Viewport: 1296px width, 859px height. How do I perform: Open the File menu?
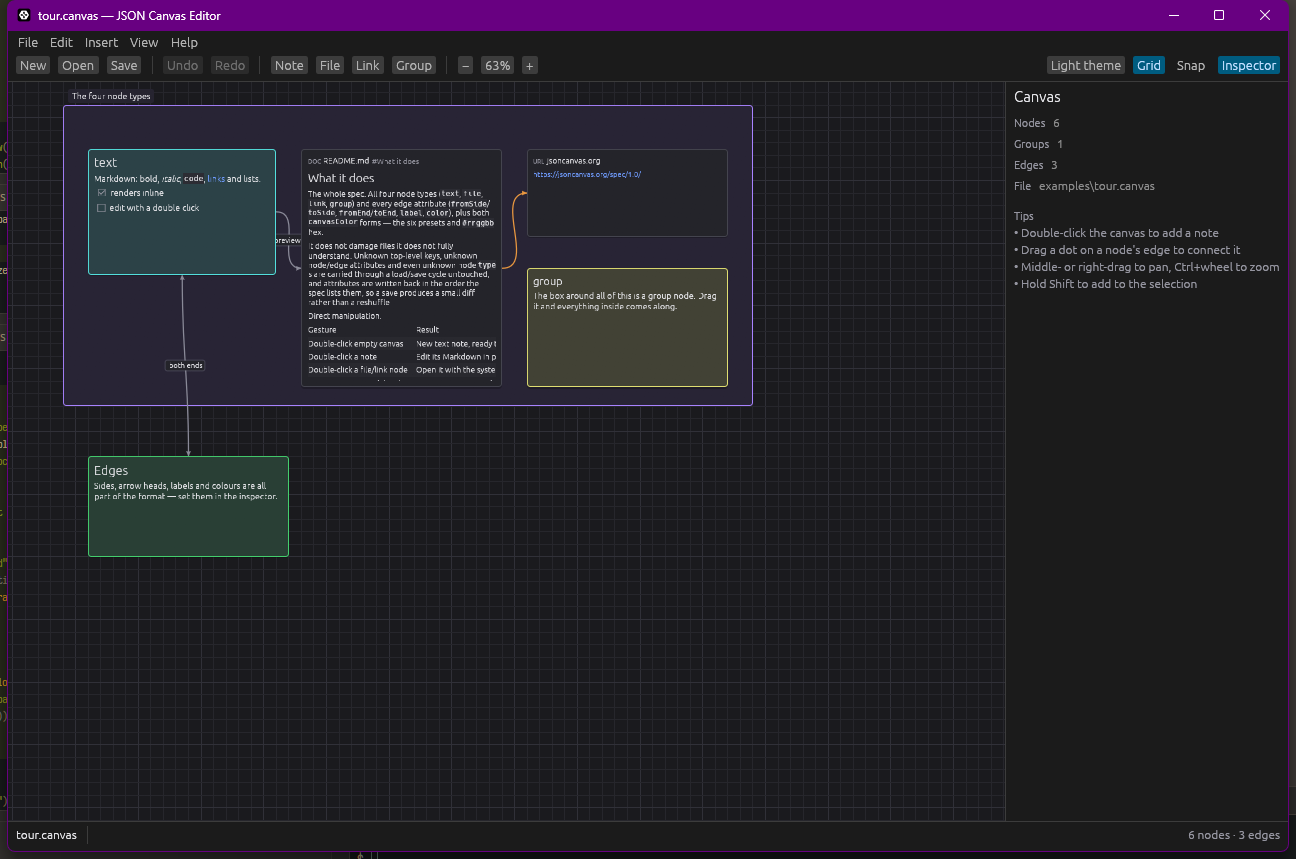[28, 42]
